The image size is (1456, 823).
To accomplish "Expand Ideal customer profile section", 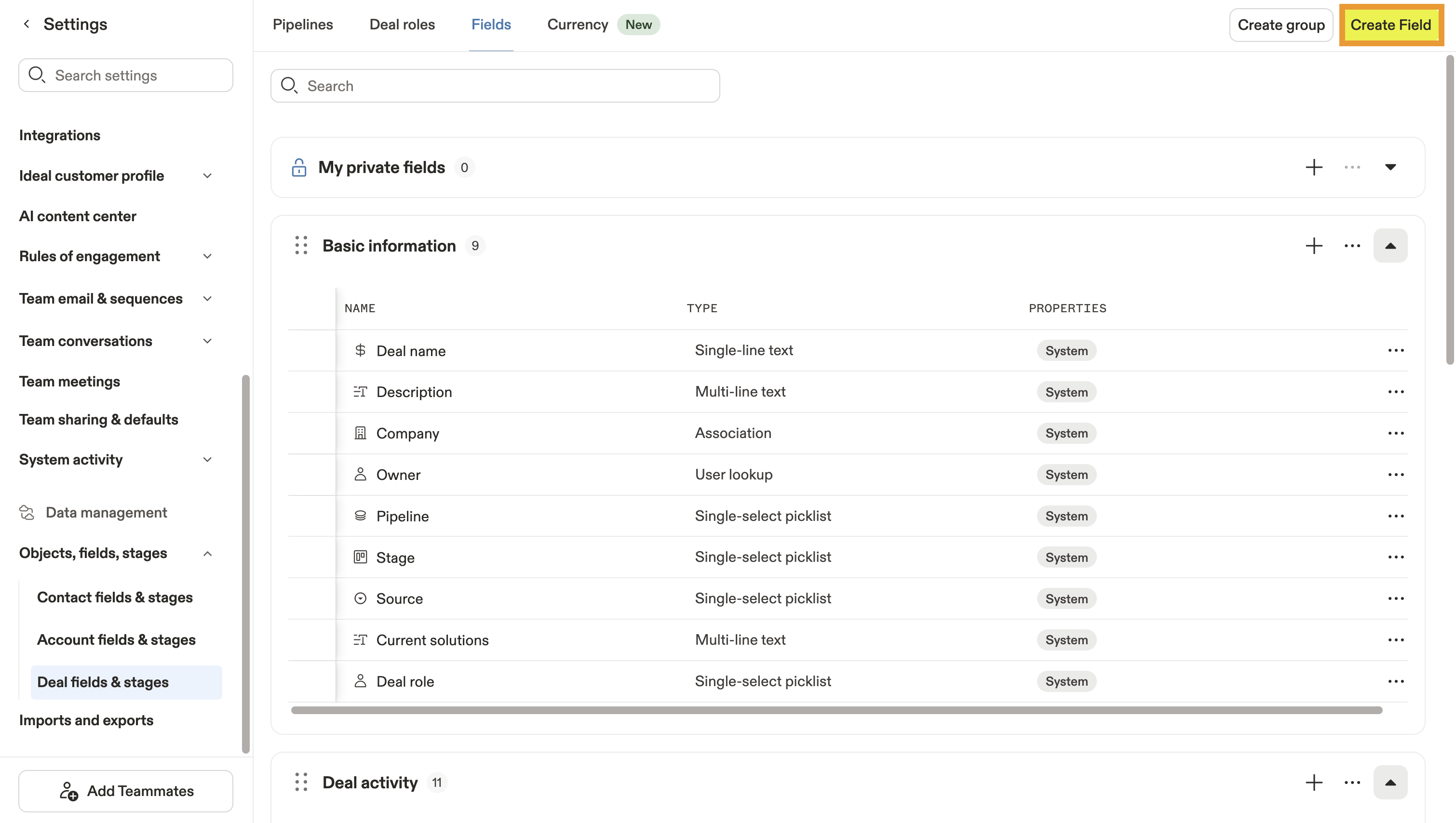I will point(207,176).
